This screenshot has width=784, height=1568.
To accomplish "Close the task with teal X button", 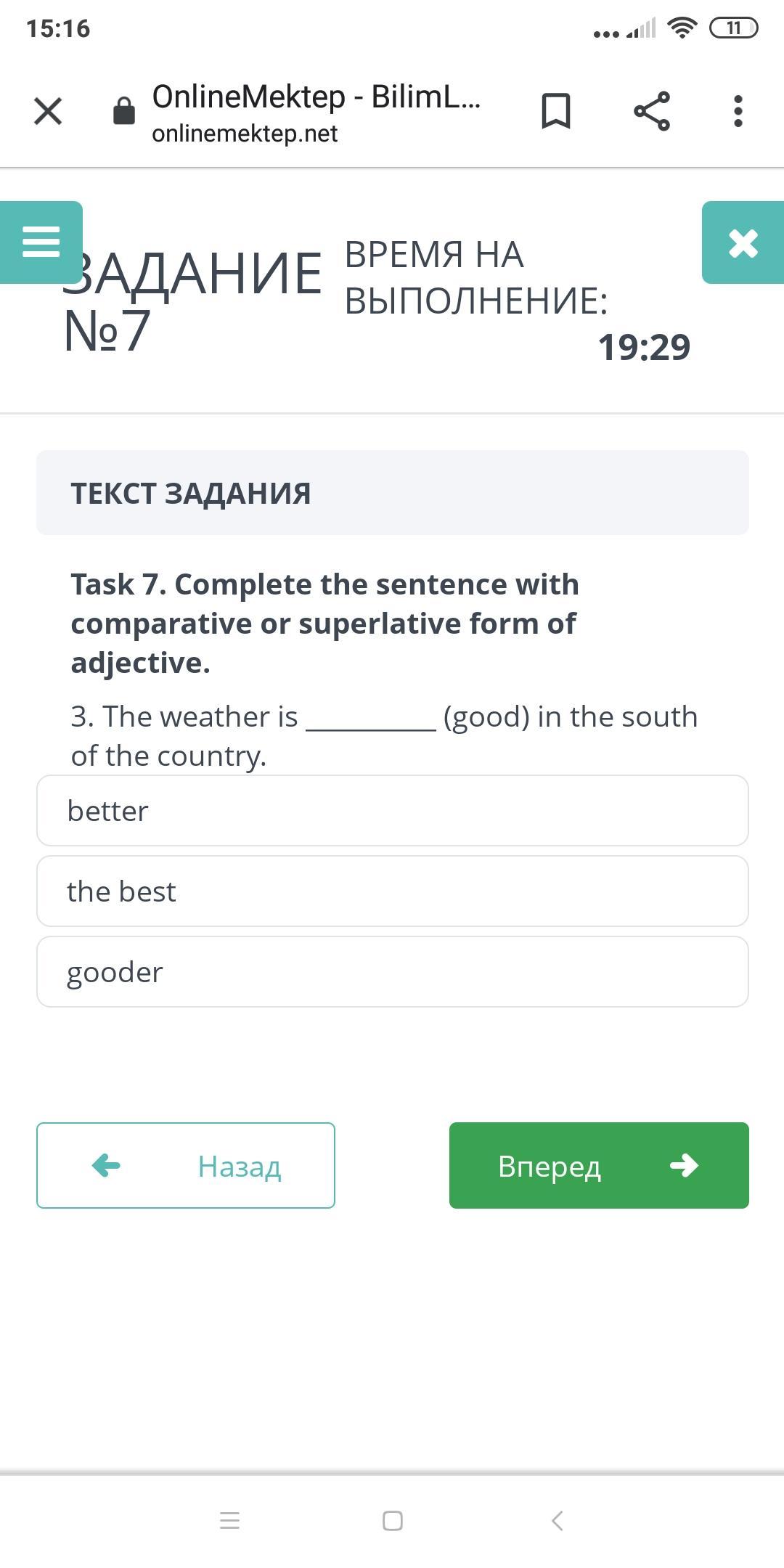I will coord(743,242).
